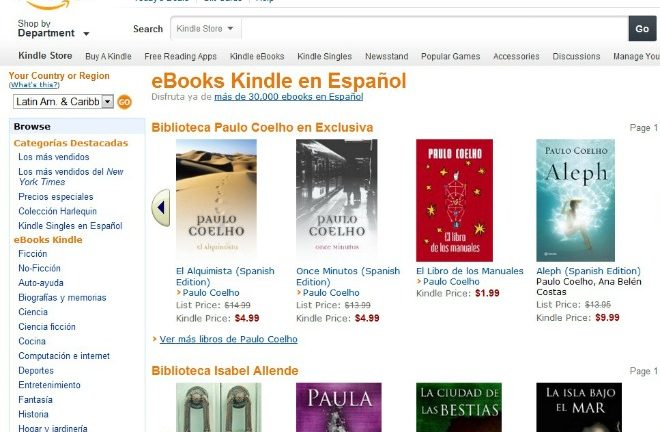The height and width of the screenshot is (432, 660).
Task: Open the Once Minutos book cover
Action: click(337, 200)
